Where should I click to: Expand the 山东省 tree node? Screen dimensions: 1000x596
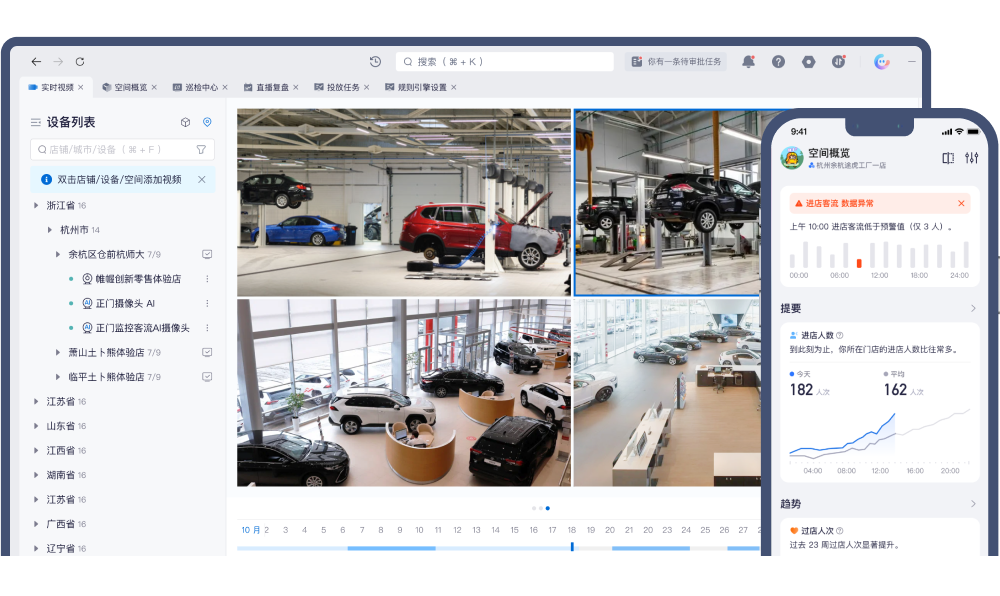36,426
